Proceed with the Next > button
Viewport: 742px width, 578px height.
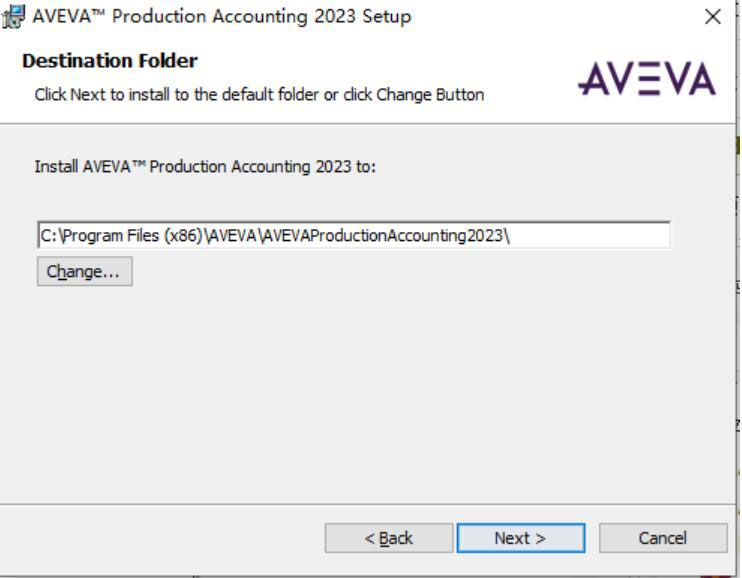521,538
